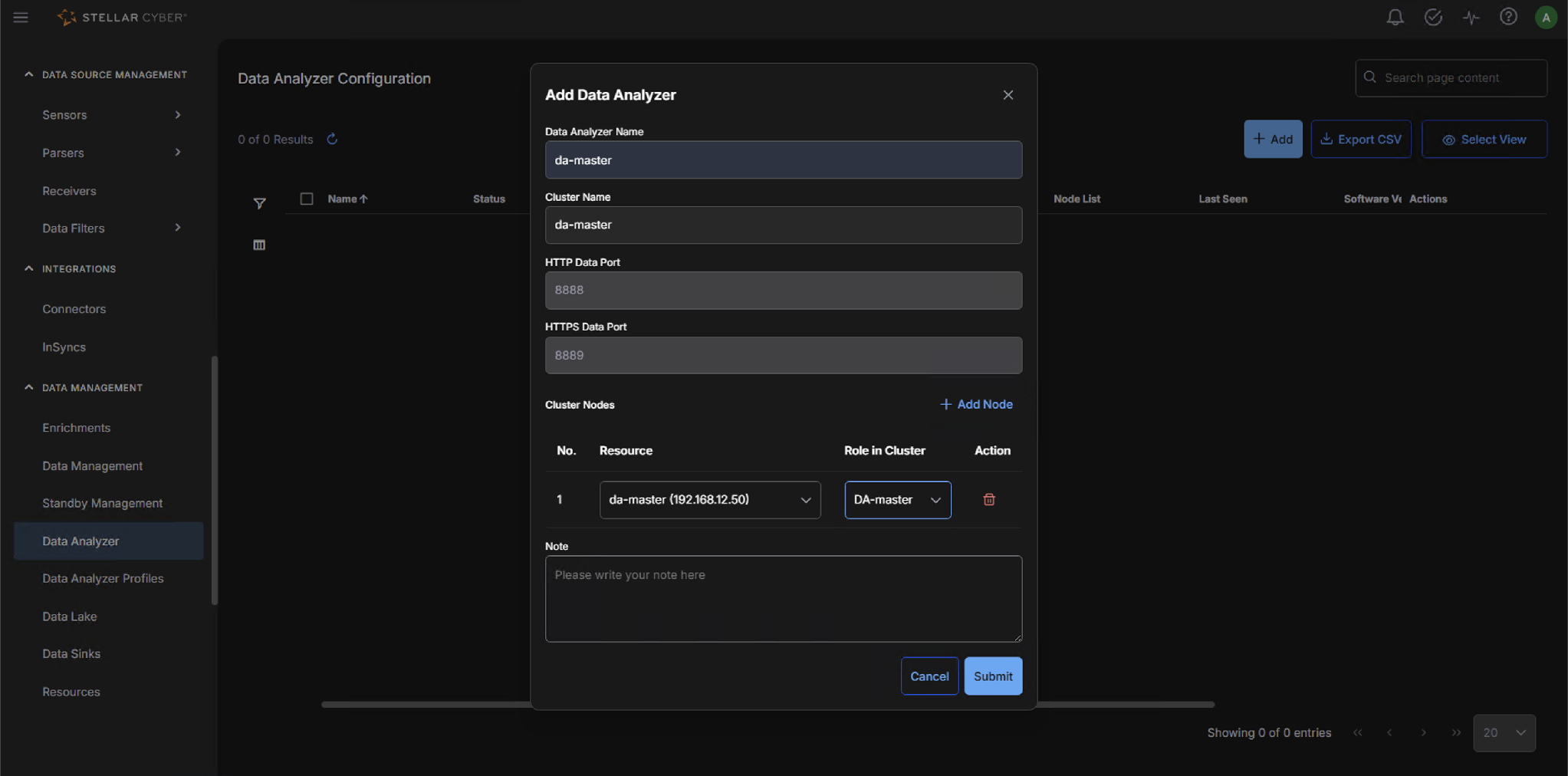Click the Stellar Cyber logo
This screenshot has width=1568, height=776.
[122, 17]
